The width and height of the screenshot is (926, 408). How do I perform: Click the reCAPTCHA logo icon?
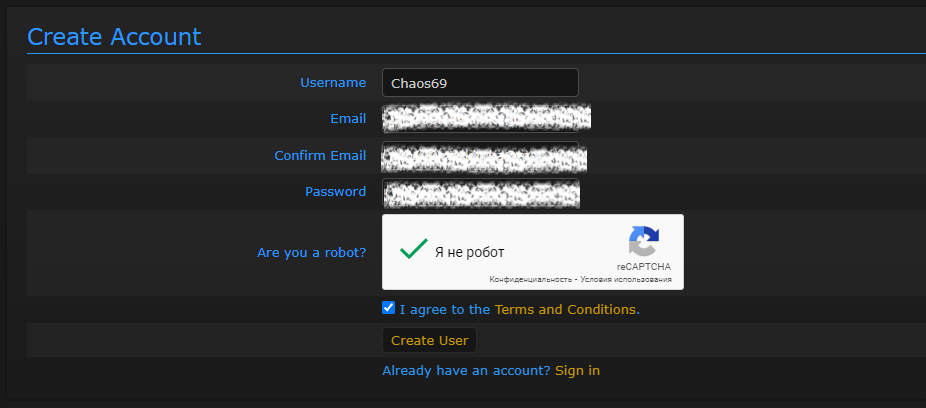644,243
